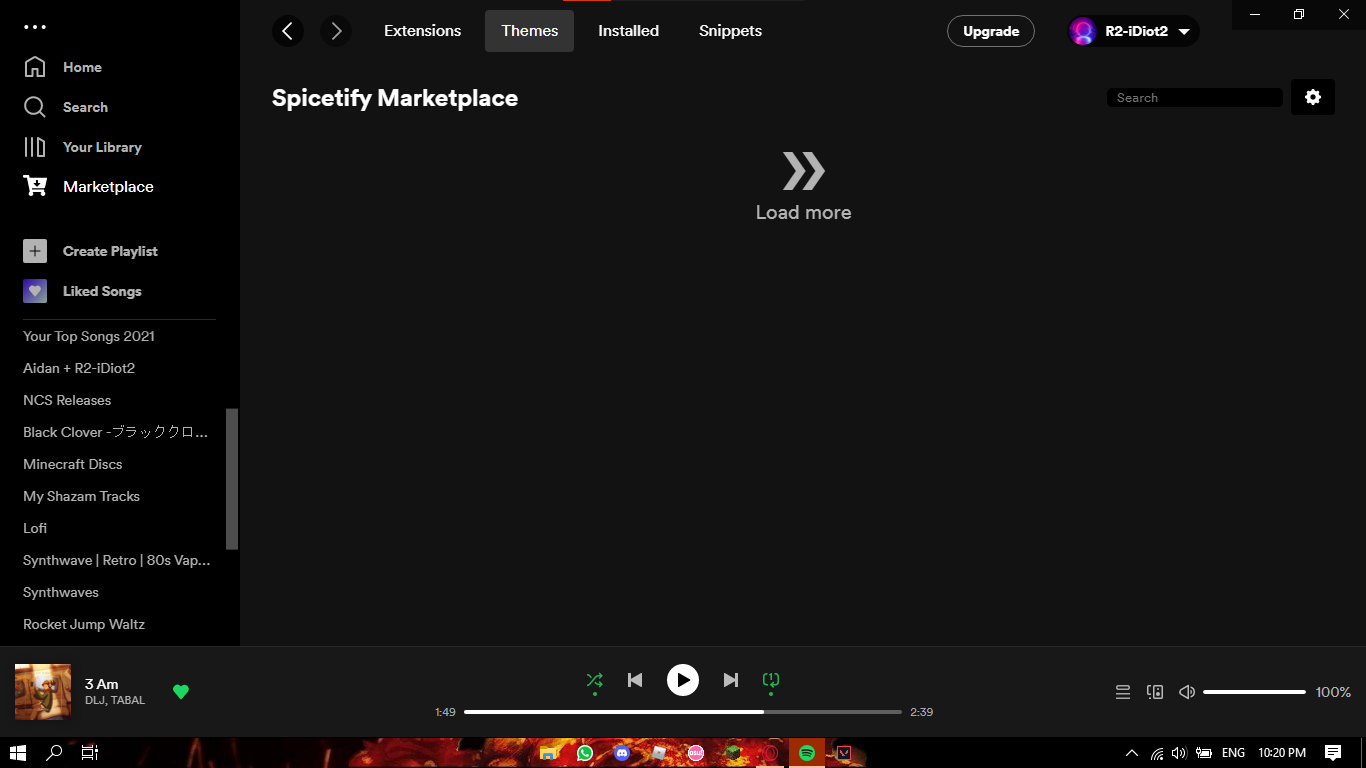The width and height of the screenshot is (1366, 768).
Task: Open network status in system tray
Action: (1157, 753)
